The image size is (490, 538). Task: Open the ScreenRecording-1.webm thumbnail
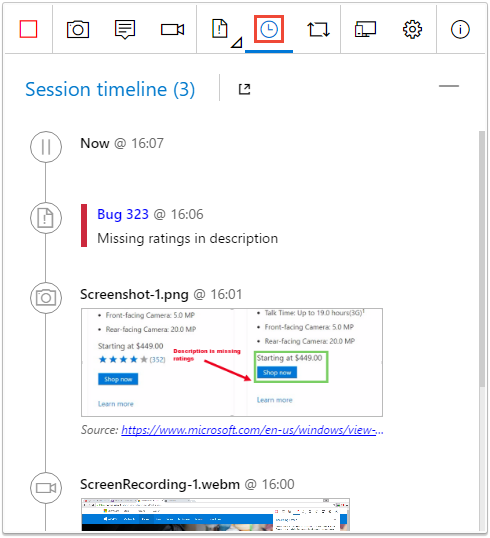[215, 515]
